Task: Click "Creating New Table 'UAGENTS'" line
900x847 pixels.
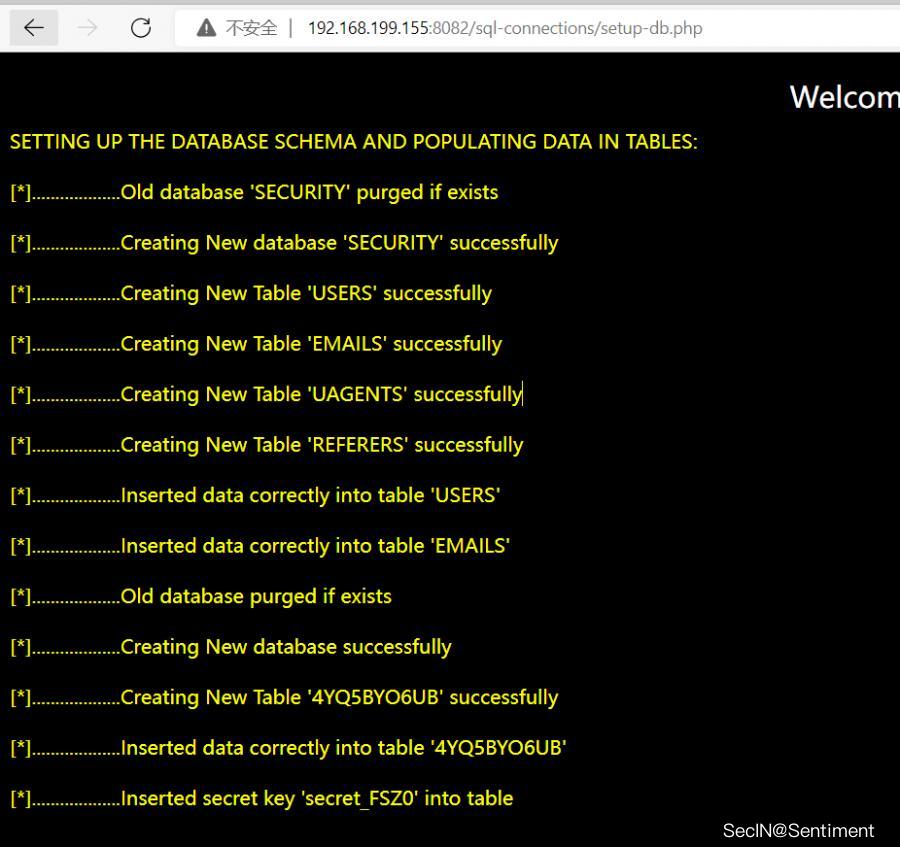Action: click(x=320, y=394)
